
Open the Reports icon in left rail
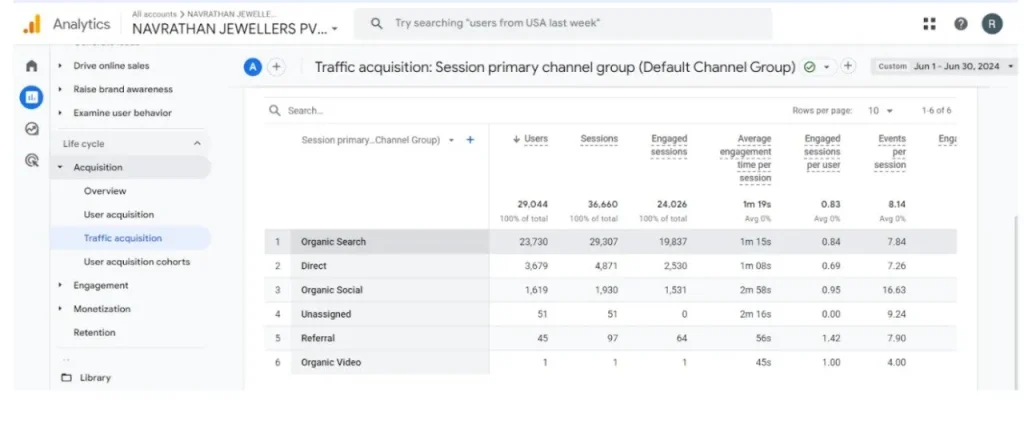[31, 97]
